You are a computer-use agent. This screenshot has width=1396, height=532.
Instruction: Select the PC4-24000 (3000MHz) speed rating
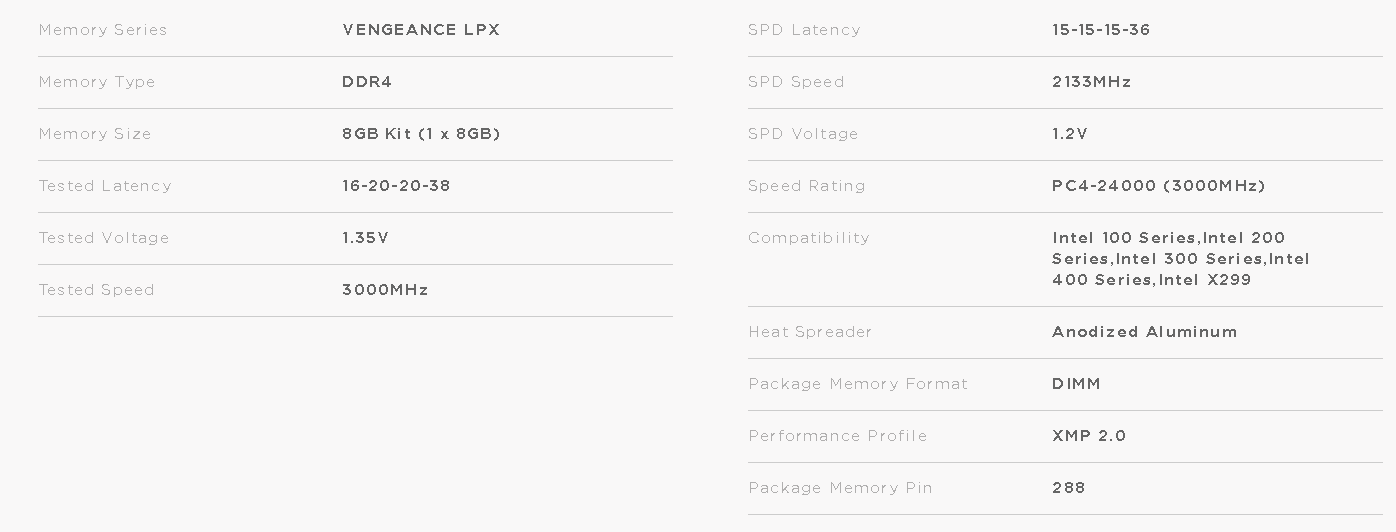coord(1159,186)
